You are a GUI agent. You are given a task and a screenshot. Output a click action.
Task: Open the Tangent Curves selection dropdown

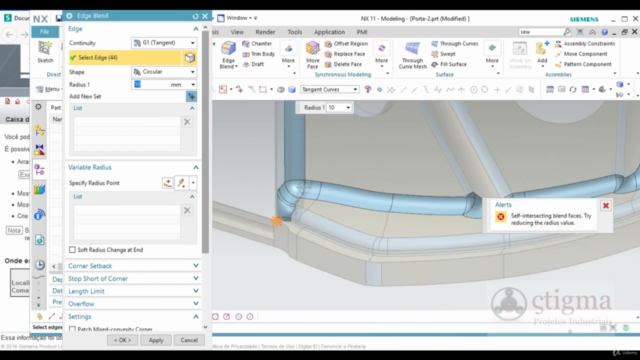(329, 89)
